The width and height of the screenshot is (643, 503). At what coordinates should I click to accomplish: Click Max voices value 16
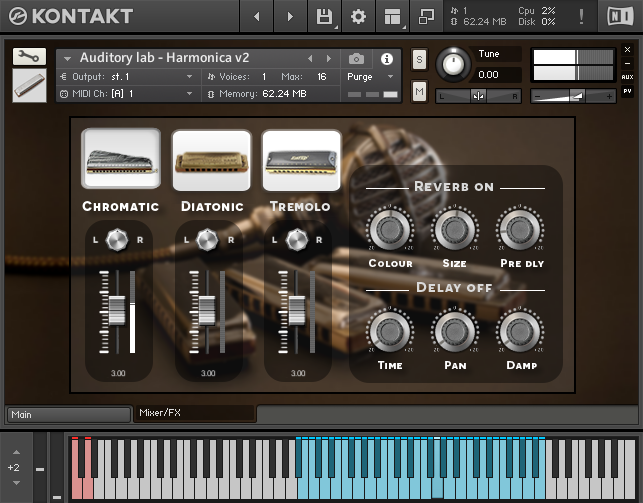point(322,77)
